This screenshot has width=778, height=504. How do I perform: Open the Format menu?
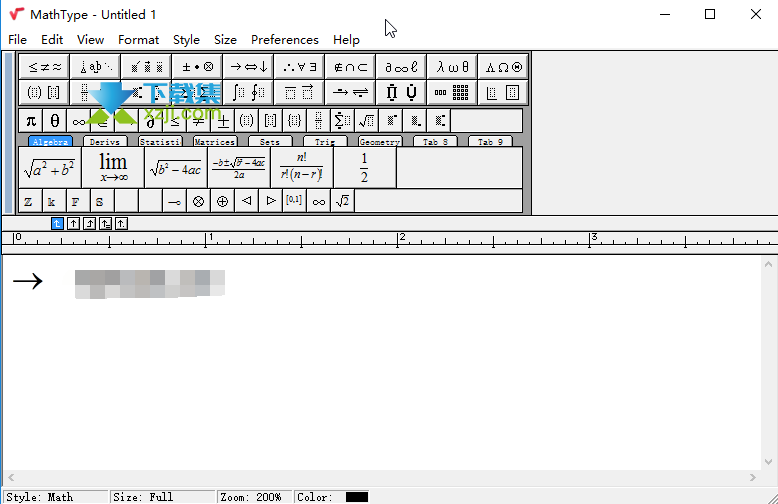[138, 40]
